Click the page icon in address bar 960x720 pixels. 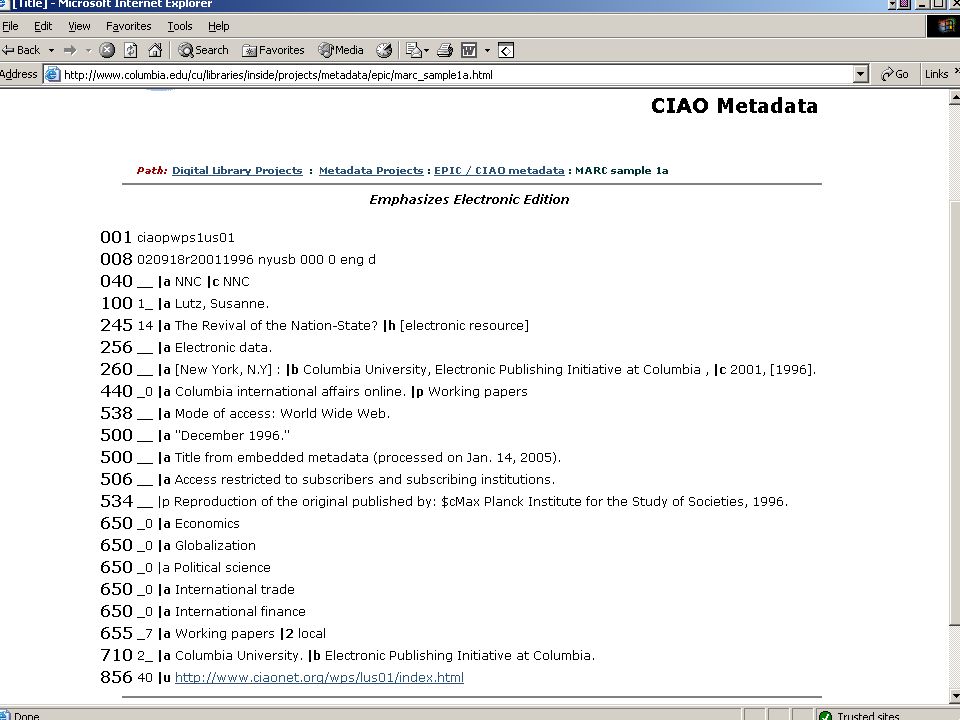click(x=53, y=75)
